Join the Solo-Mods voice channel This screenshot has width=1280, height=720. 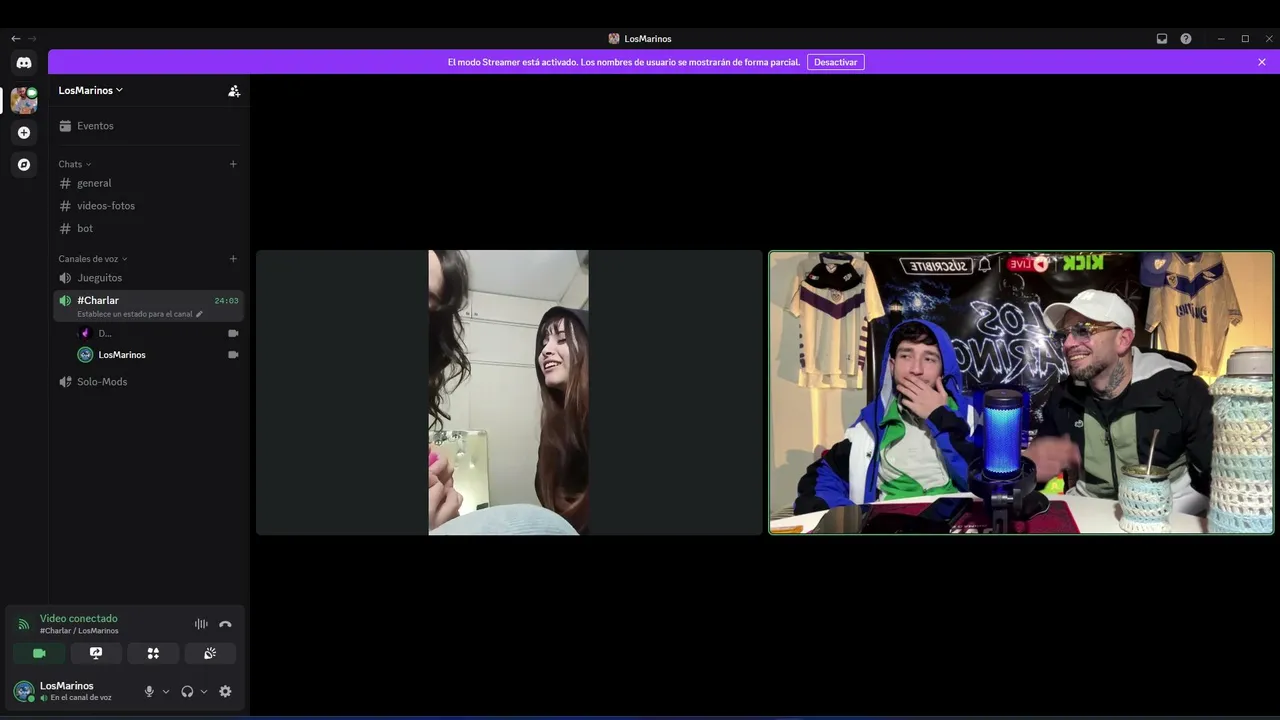(149, 382)
